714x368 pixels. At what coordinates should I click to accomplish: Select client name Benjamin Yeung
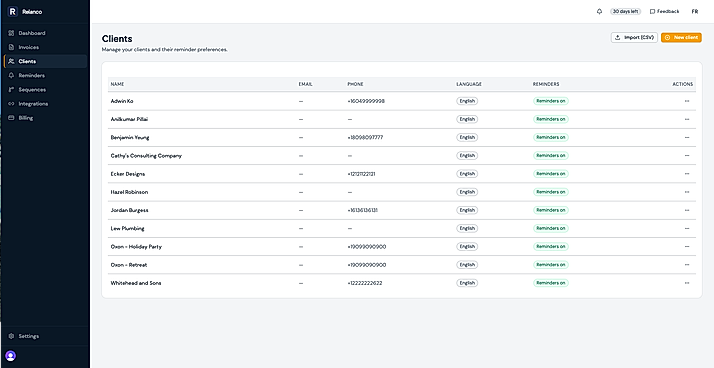[x=130, y=138]
